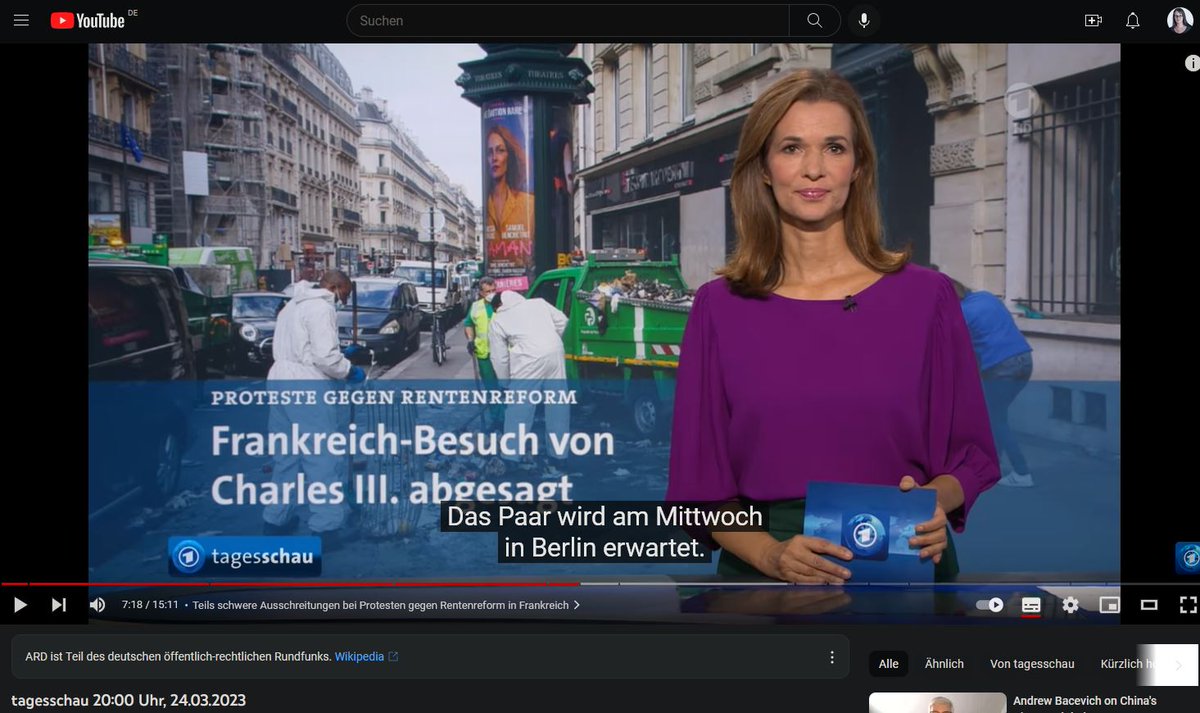Show more filter chips with the arrow
Image resolution: width=1200 pixels, height=713 pixels.
coord(1177,665)
